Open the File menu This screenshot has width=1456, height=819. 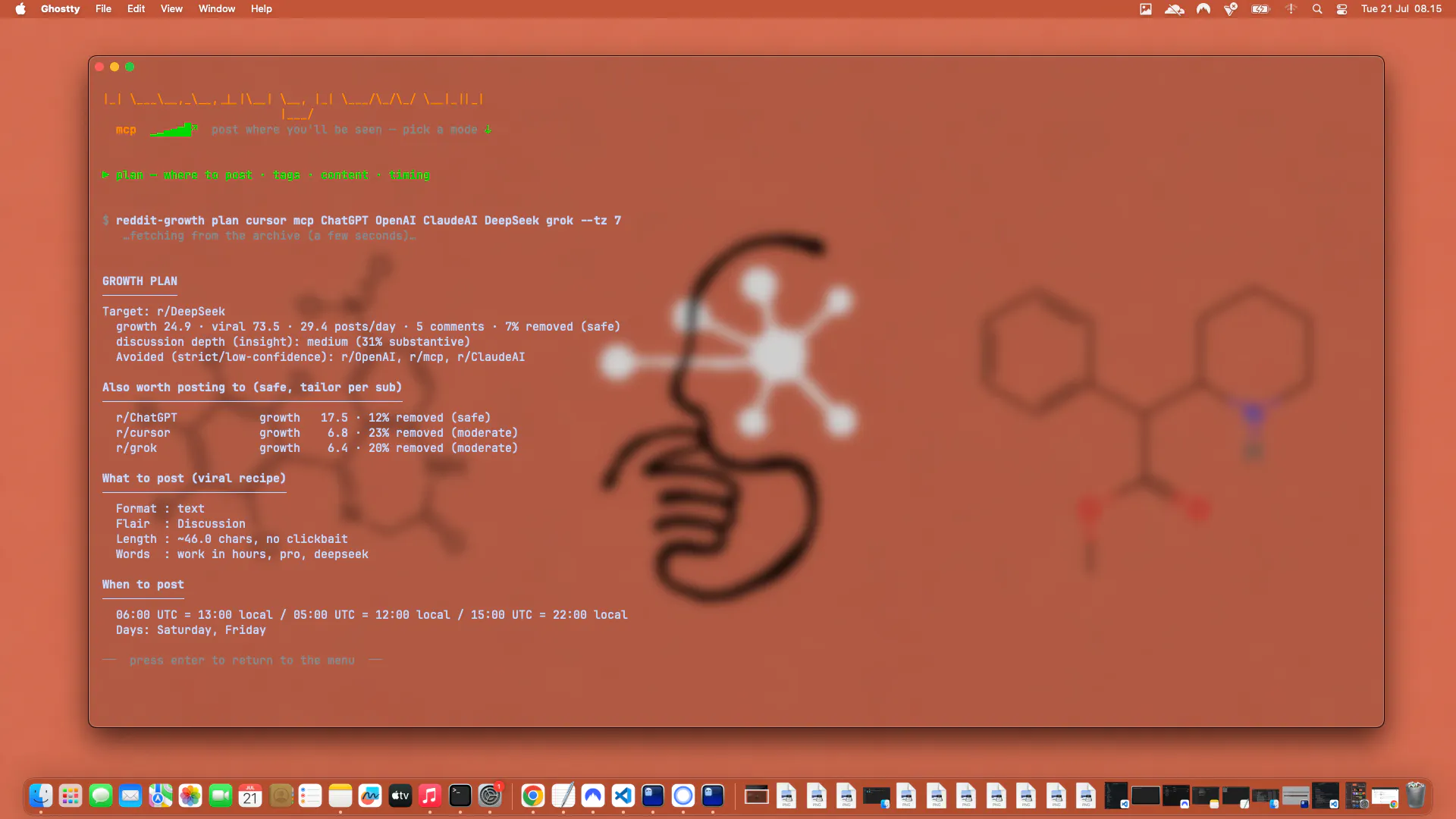tap(103, 9)
